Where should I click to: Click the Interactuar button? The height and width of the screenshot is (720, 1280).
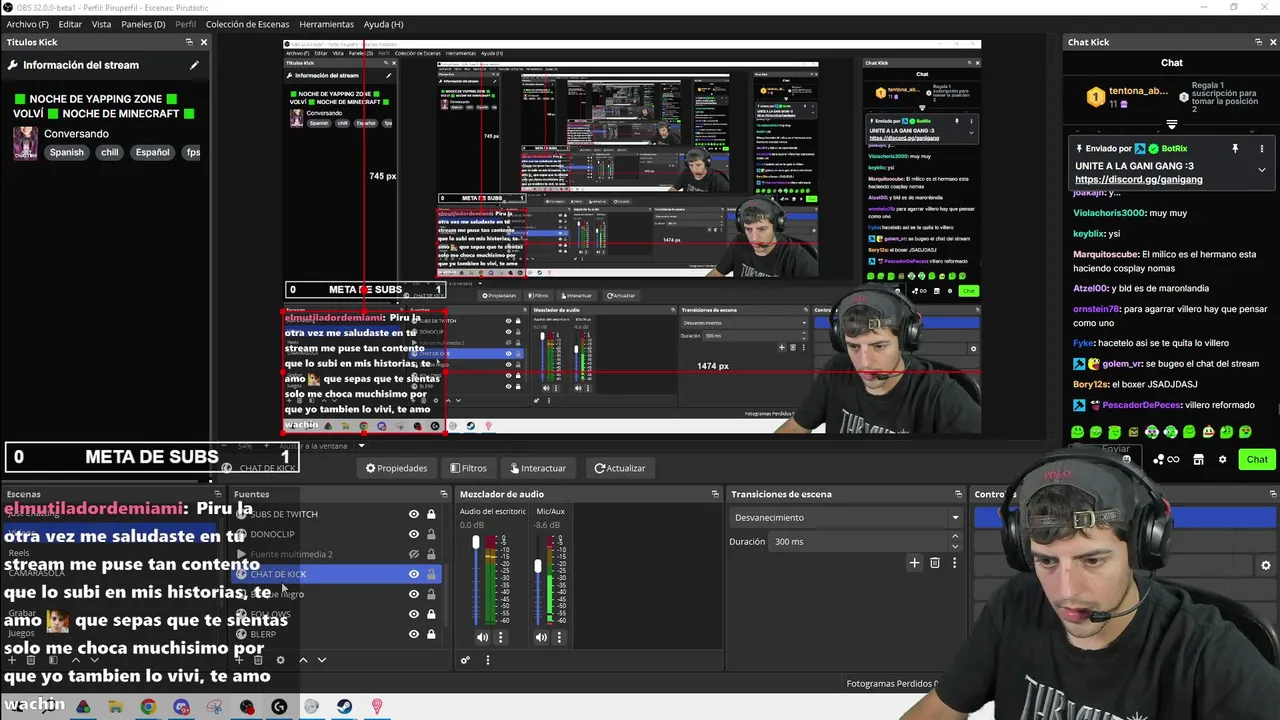click(538, 468)
